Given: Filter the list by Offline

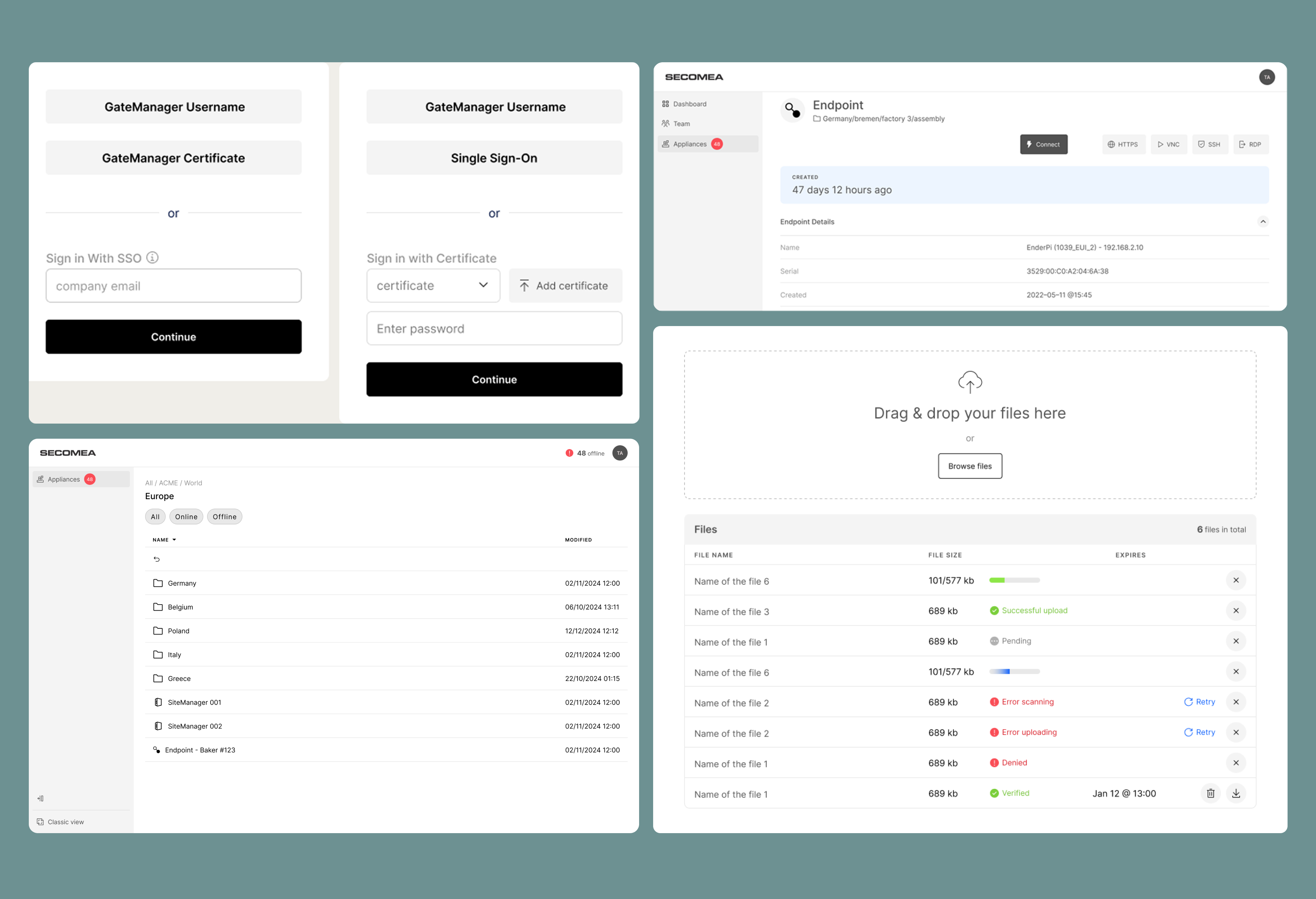Looking at the screenshot, I should 225,516.
